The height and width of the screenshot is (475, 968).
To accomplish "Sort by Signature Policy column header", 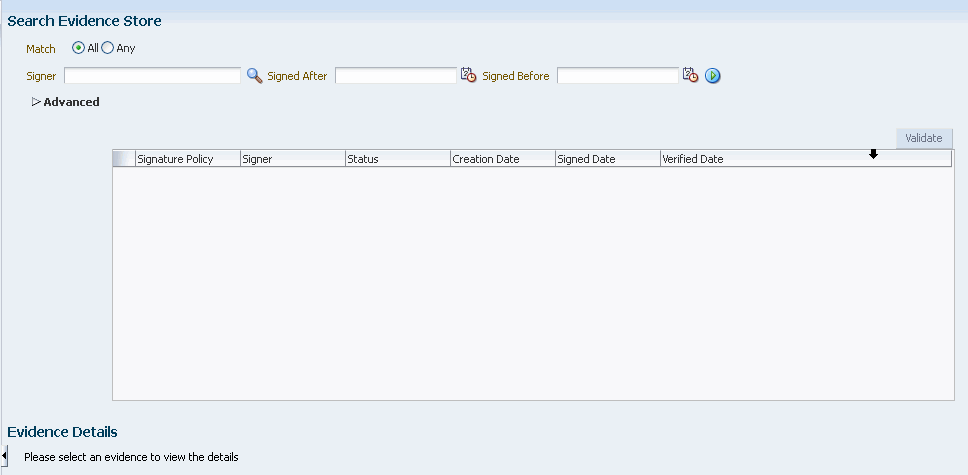I will click(188, 159).
